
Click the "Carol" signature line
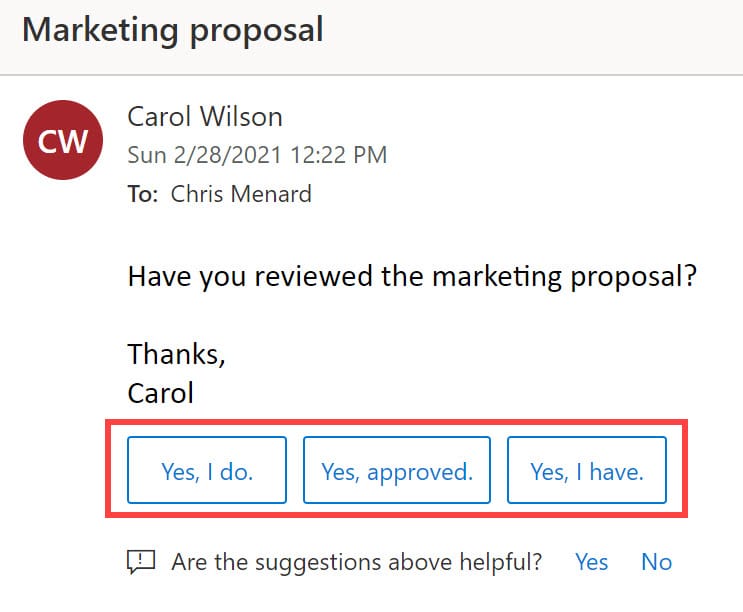[161, 392]
